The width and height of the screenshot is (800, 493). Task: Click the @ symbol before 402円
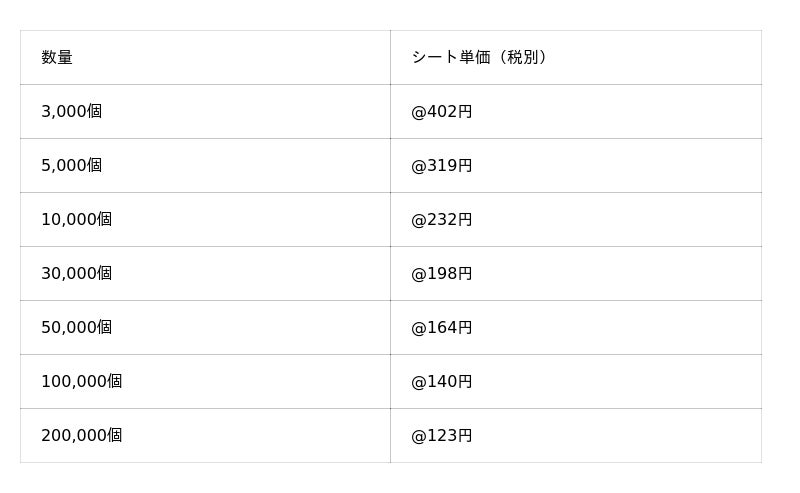click(x=419, y=112)
